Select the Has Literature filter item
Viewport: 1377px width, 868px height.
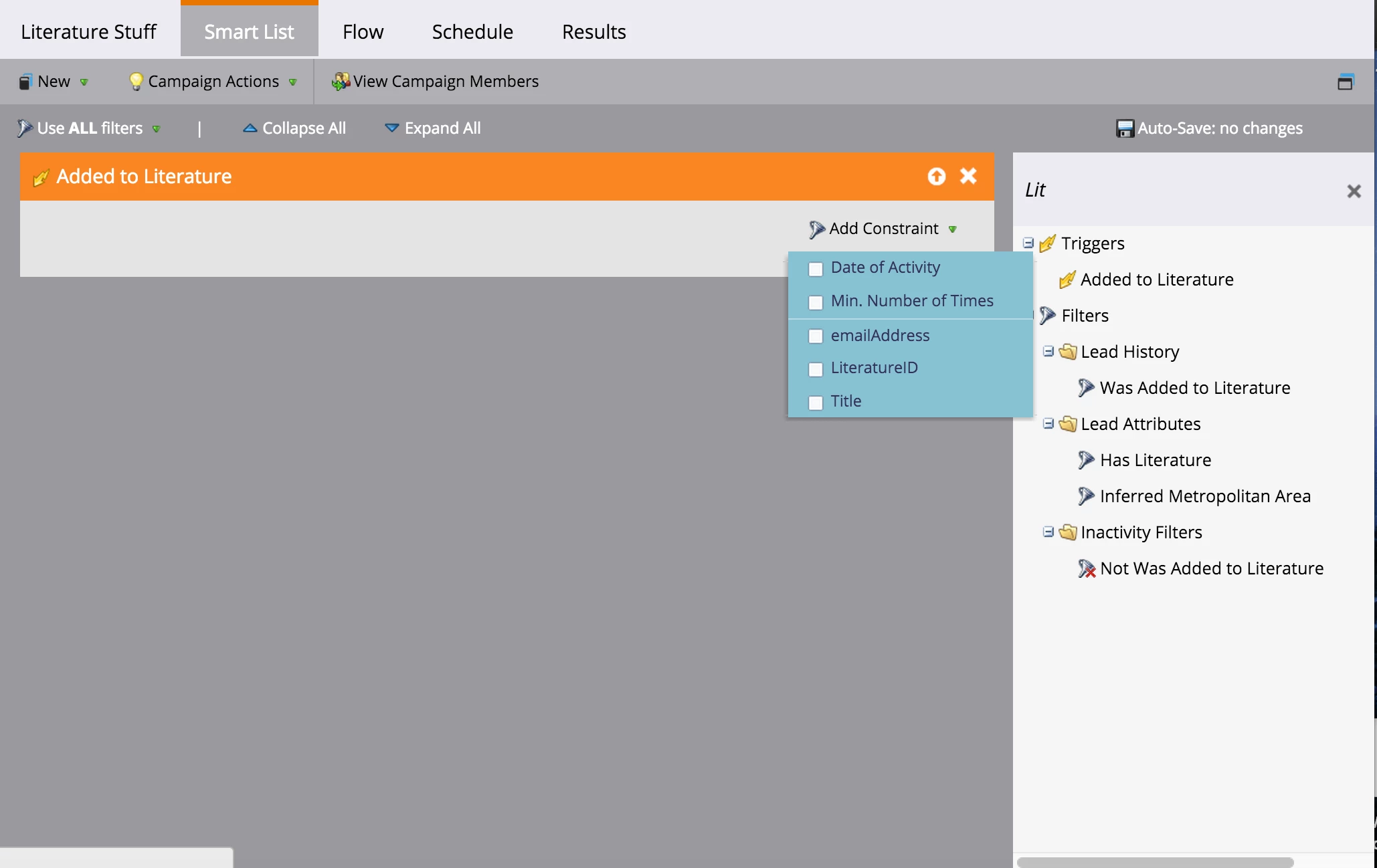coord(1155,460)
